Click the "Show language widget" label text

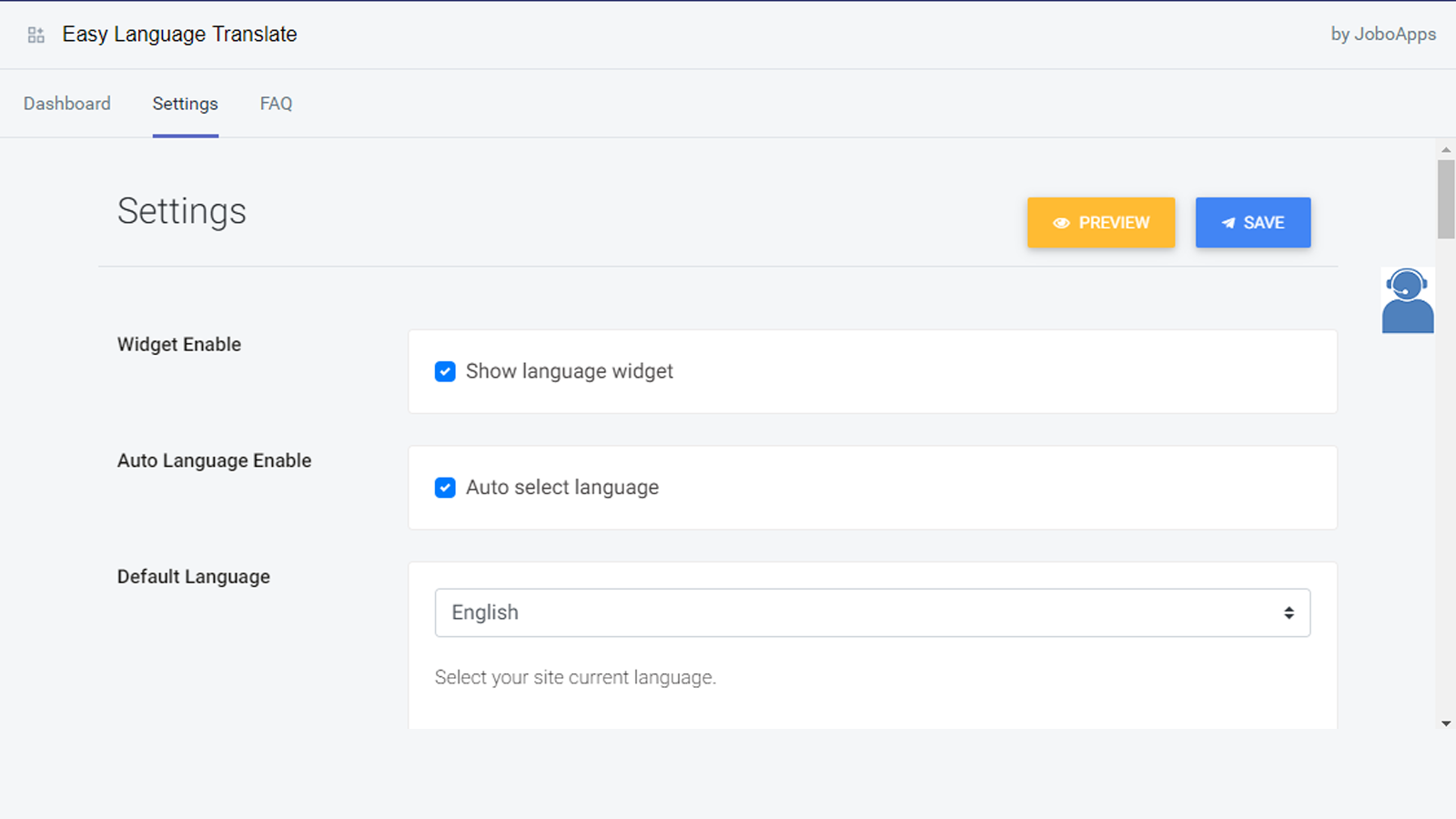(569, 371)
